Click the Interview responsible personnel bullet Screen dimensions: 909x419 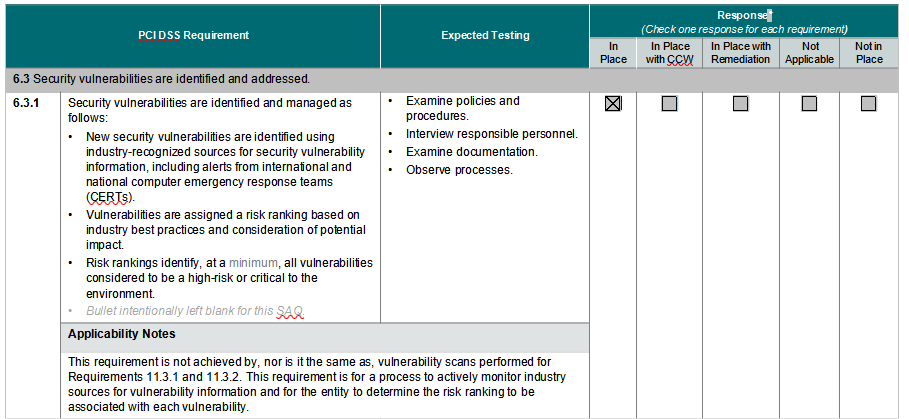(x=491, y=134)
